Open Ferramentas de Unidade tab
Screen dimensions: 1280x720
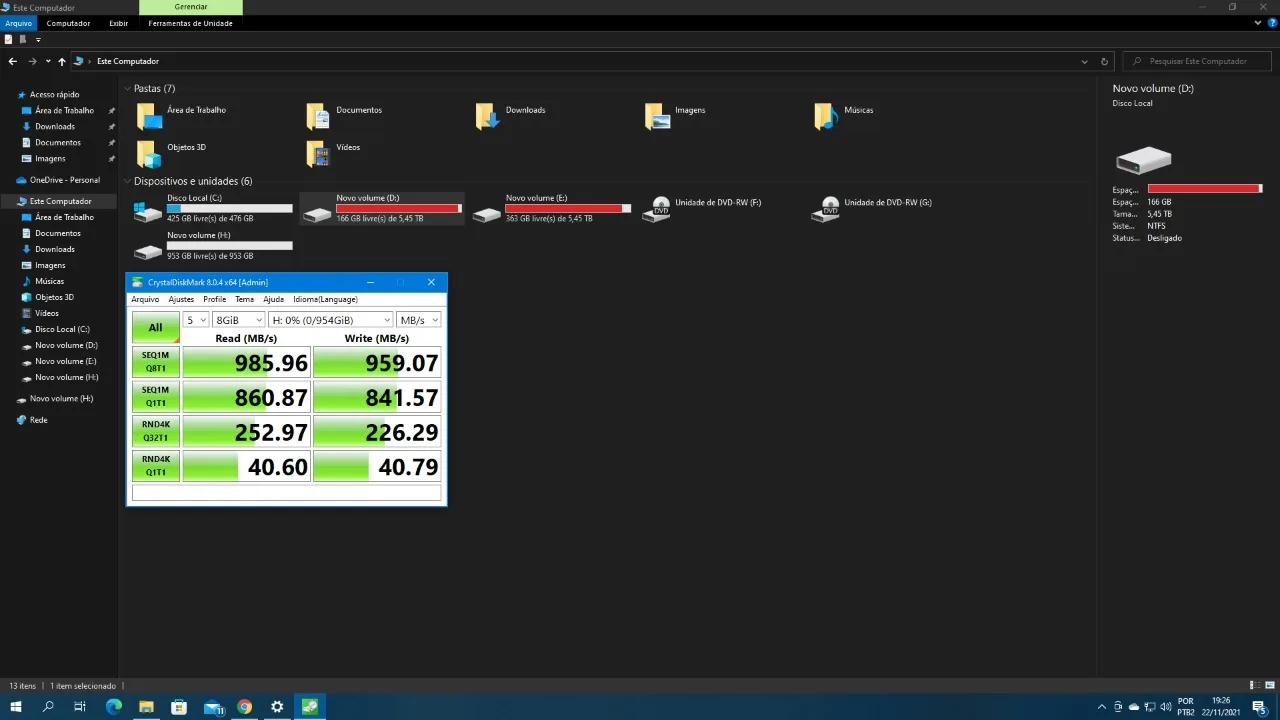(x=190, y=23)
